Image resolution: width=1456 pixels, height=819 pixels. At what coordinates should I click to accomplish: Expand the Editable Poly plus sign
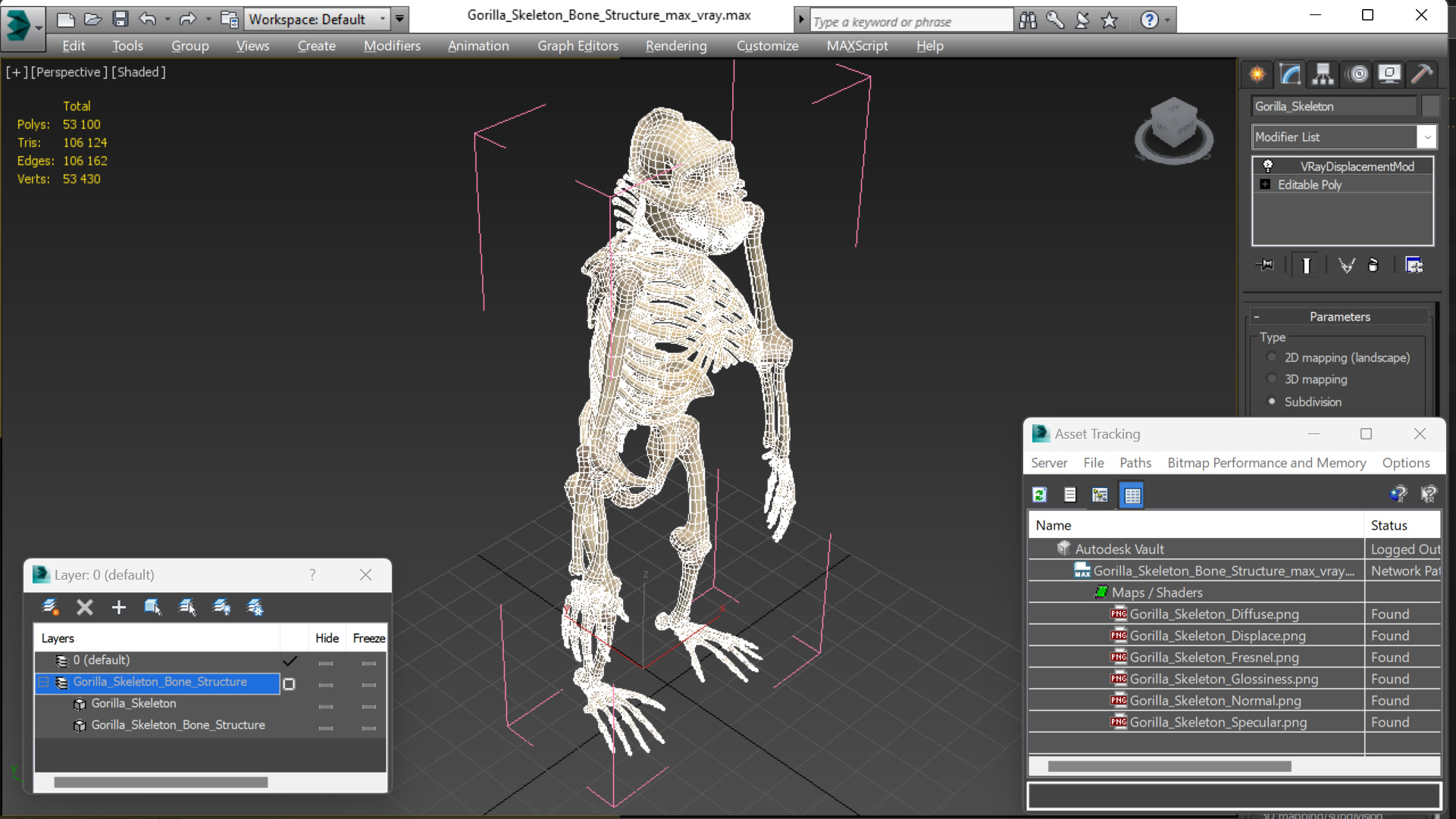pyautogui.click(x=1265, y=185)
